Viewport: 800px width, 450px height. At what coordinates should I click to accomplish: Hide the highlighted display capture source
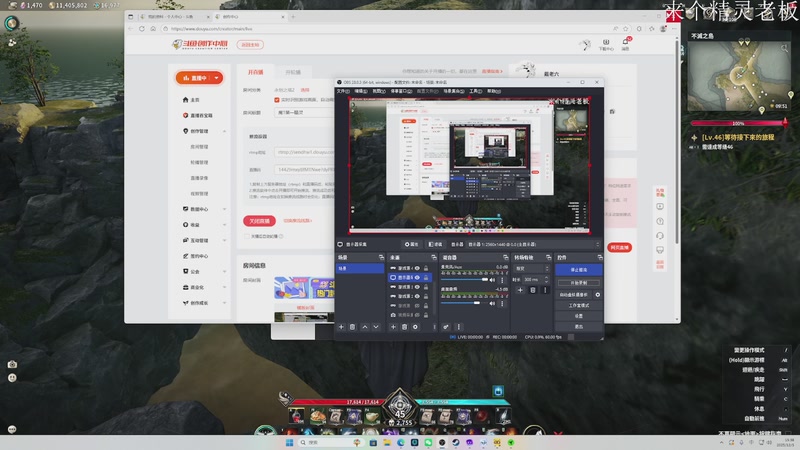(417, 278)
